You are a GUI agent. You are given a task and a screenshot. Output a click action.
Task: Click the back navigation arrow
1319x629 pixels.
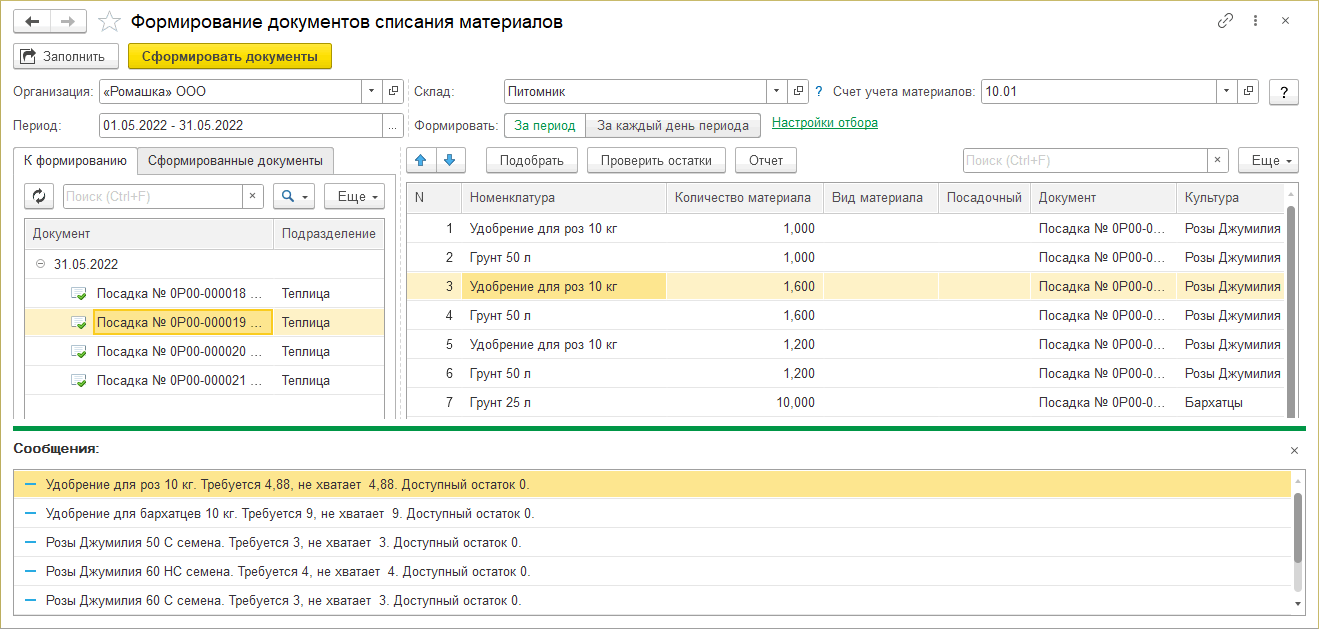pos(32,21)
